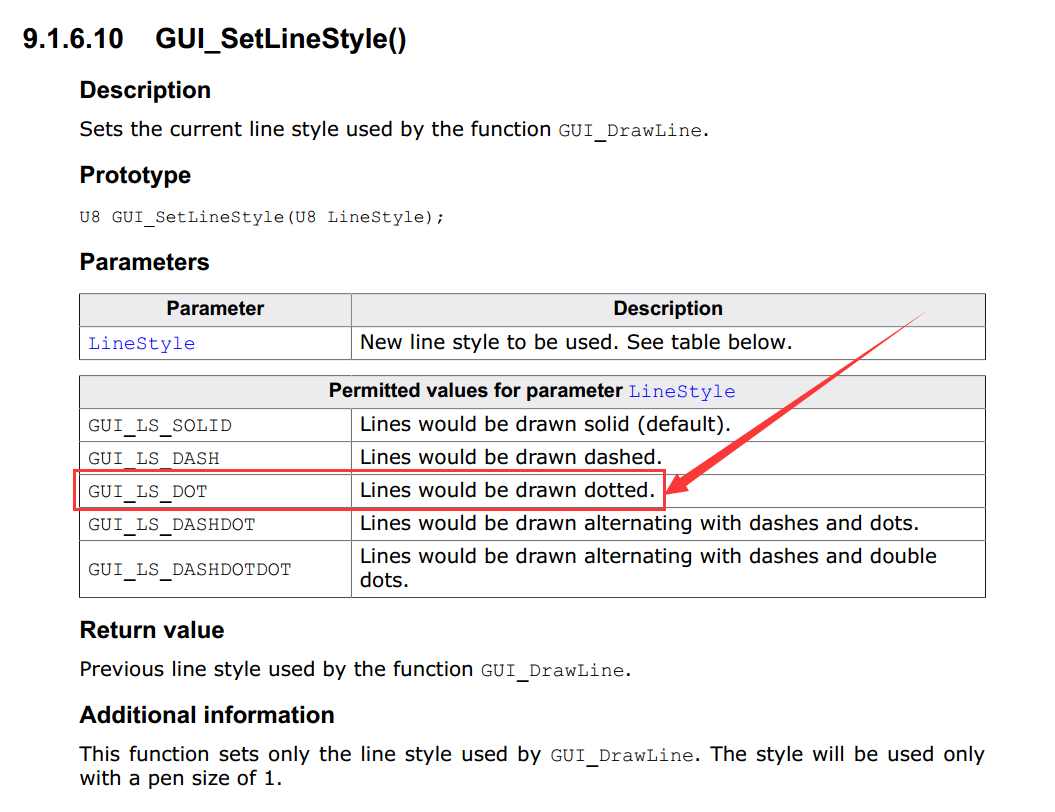
Task: Click the "Prototype" heading
Action: pos(135,175)
